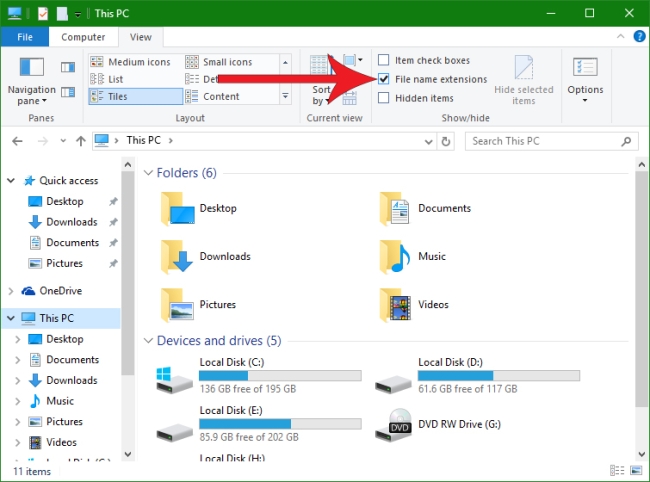Go back with the Back arrow
Screen dimensions: 650x482
point(17,141)
